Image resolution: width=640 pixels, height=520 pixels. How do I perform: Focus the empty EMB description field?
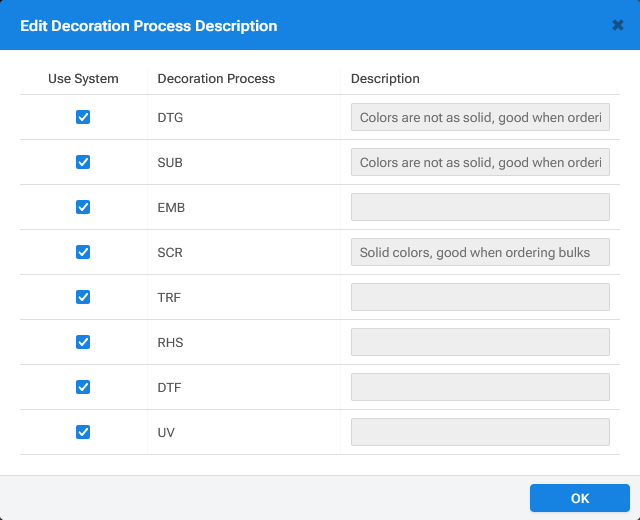coord(480,207)
